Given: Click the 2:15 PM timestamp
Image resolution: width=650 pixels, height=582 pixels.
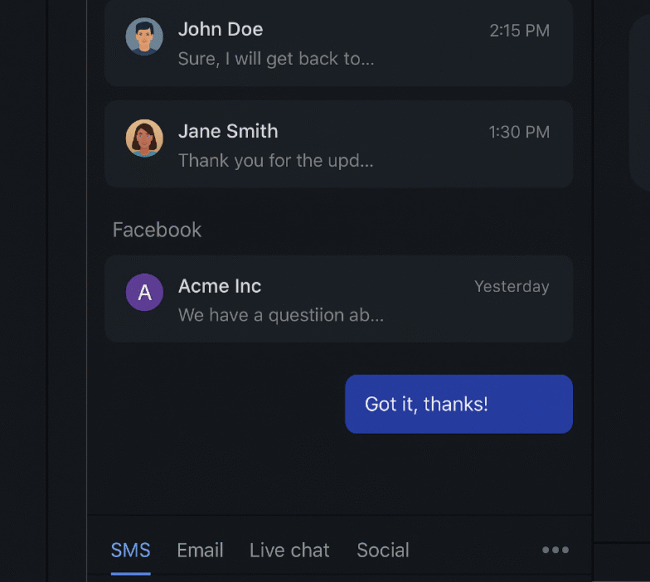Looking at the screenshot, I should (519, 31).
